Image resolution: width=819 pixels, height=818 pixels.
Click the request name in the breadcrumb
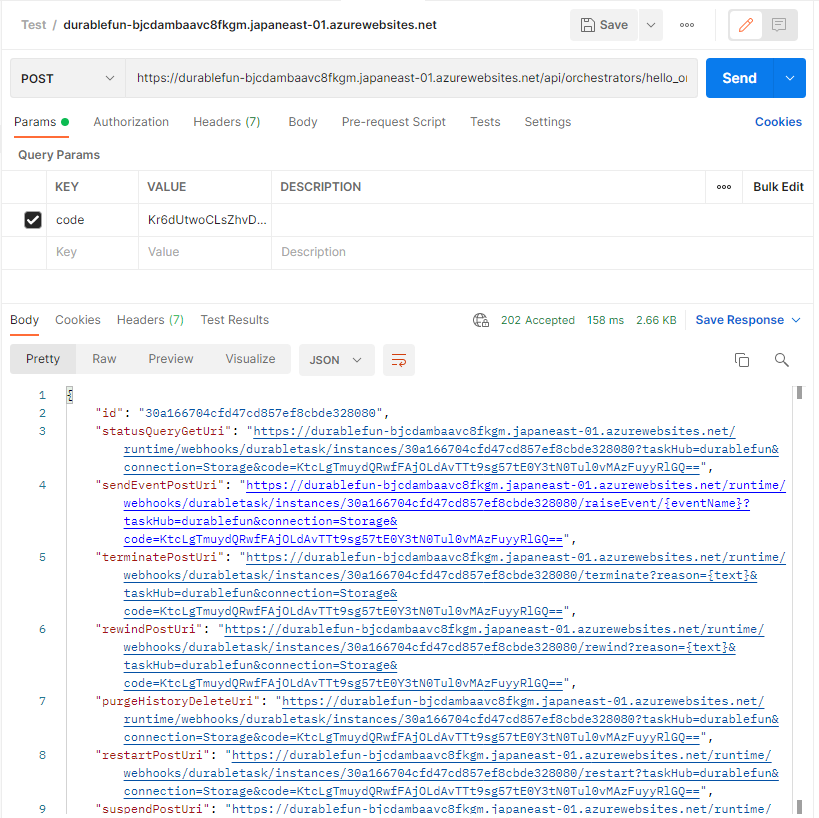click(x=250, y=25)
